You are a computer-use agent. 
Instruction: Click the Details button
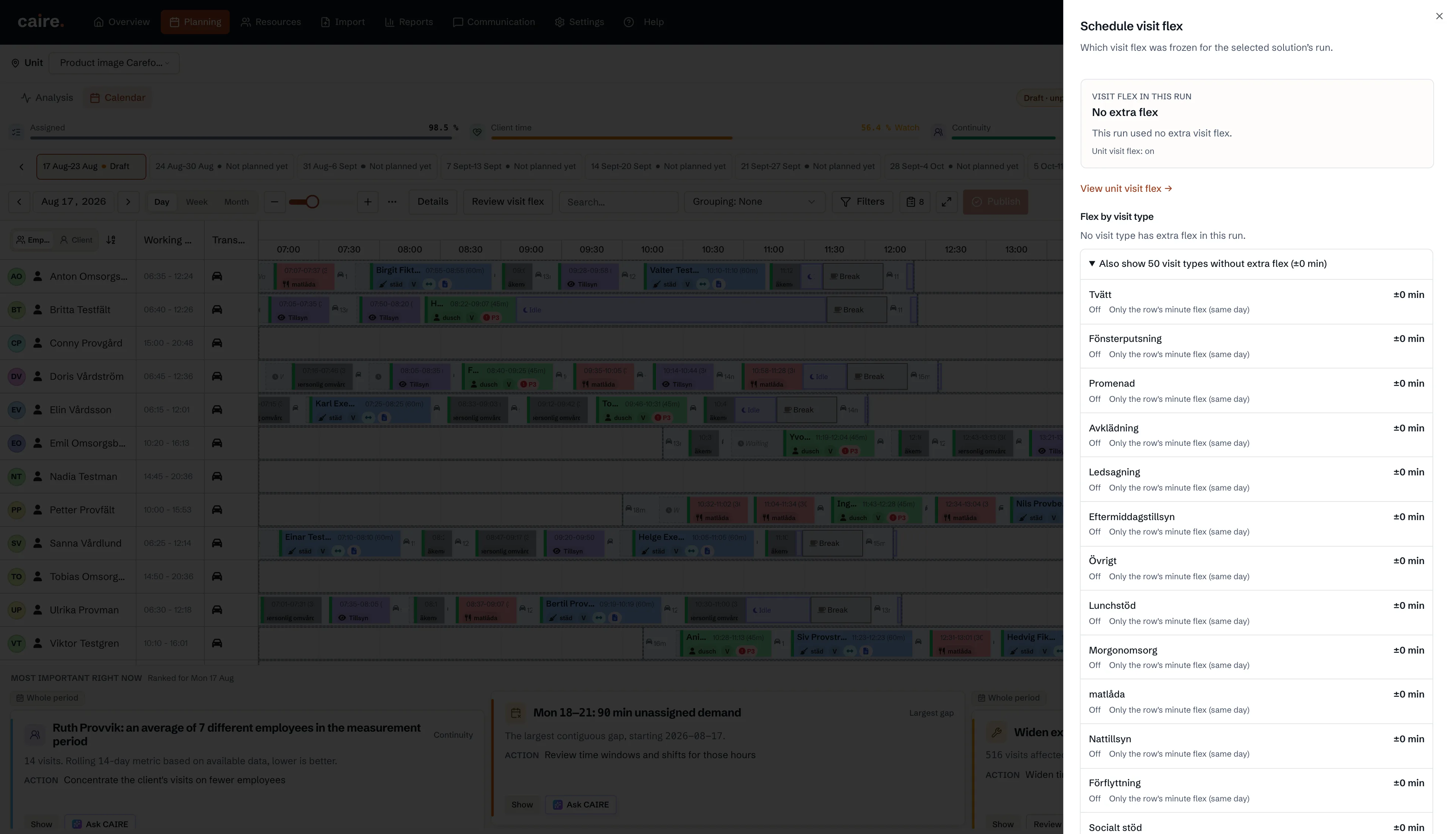(433, 202)
